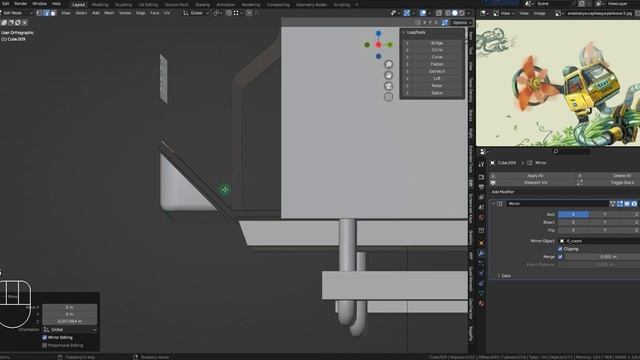This screenshot has height=360, width=640.
Task: Open the Particles properties tab icon
Action: 482,263
